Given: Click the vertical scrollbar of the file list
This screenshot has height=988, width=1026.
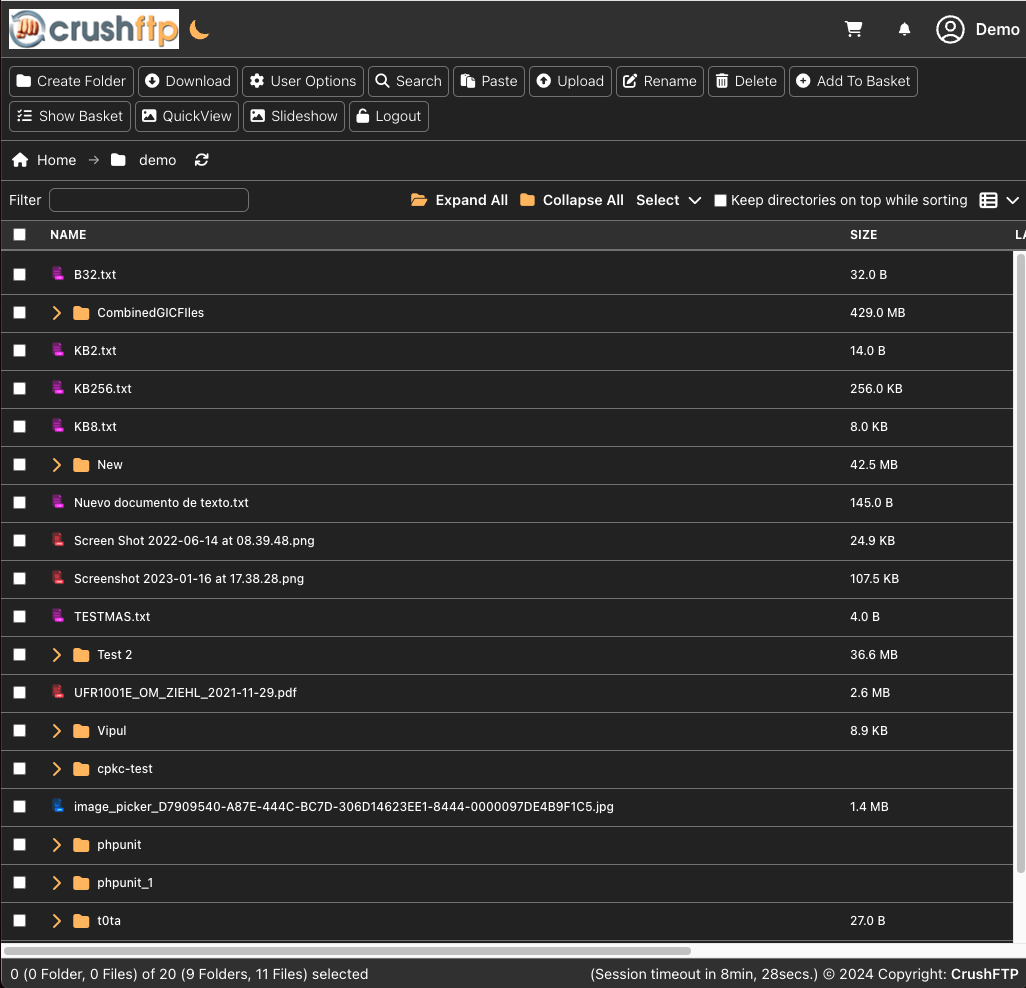Looking at the screenshot, I should click(x=1019, y=563).
